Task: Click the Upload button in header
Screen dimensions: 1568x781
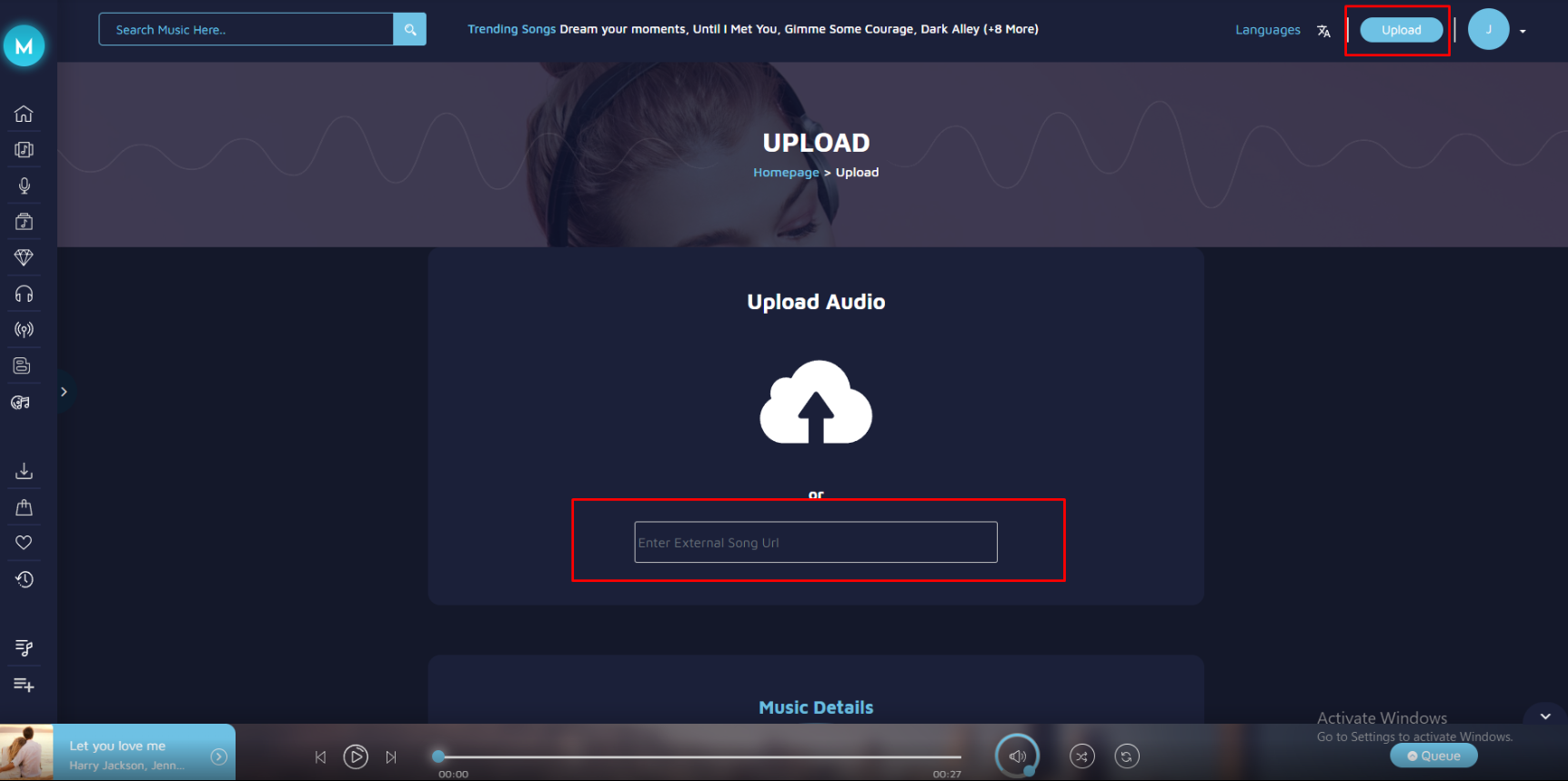Action: point(1401,30)
